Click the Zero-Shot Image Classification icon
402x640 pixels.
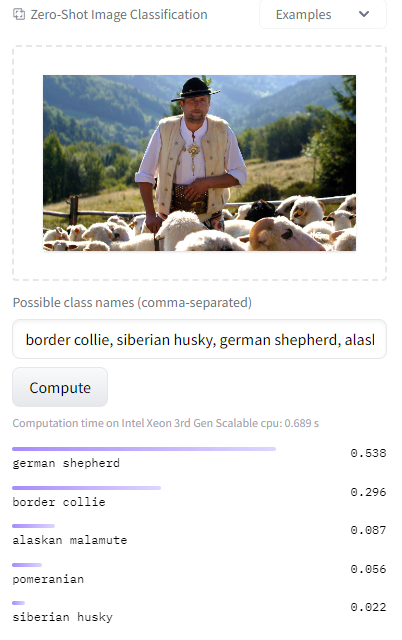[x=19, y=14]
